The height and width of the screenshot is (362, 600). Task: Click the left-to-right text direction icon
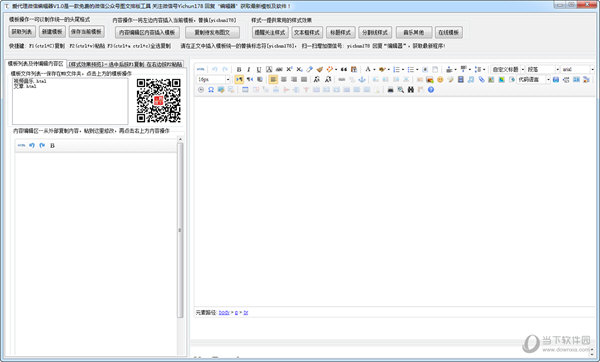(239, 80)
